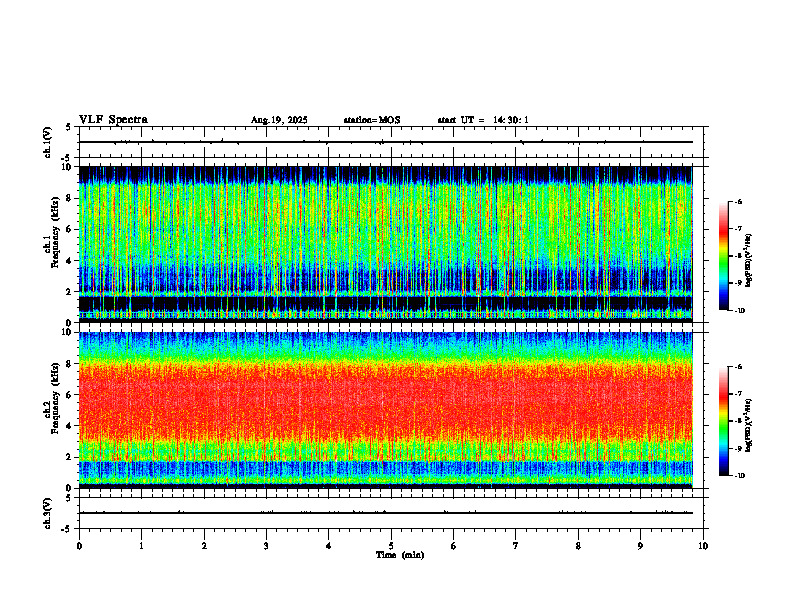
Task: Click ch.1(V) axis "5" upper tick label
Action: [x=69, y=127]
